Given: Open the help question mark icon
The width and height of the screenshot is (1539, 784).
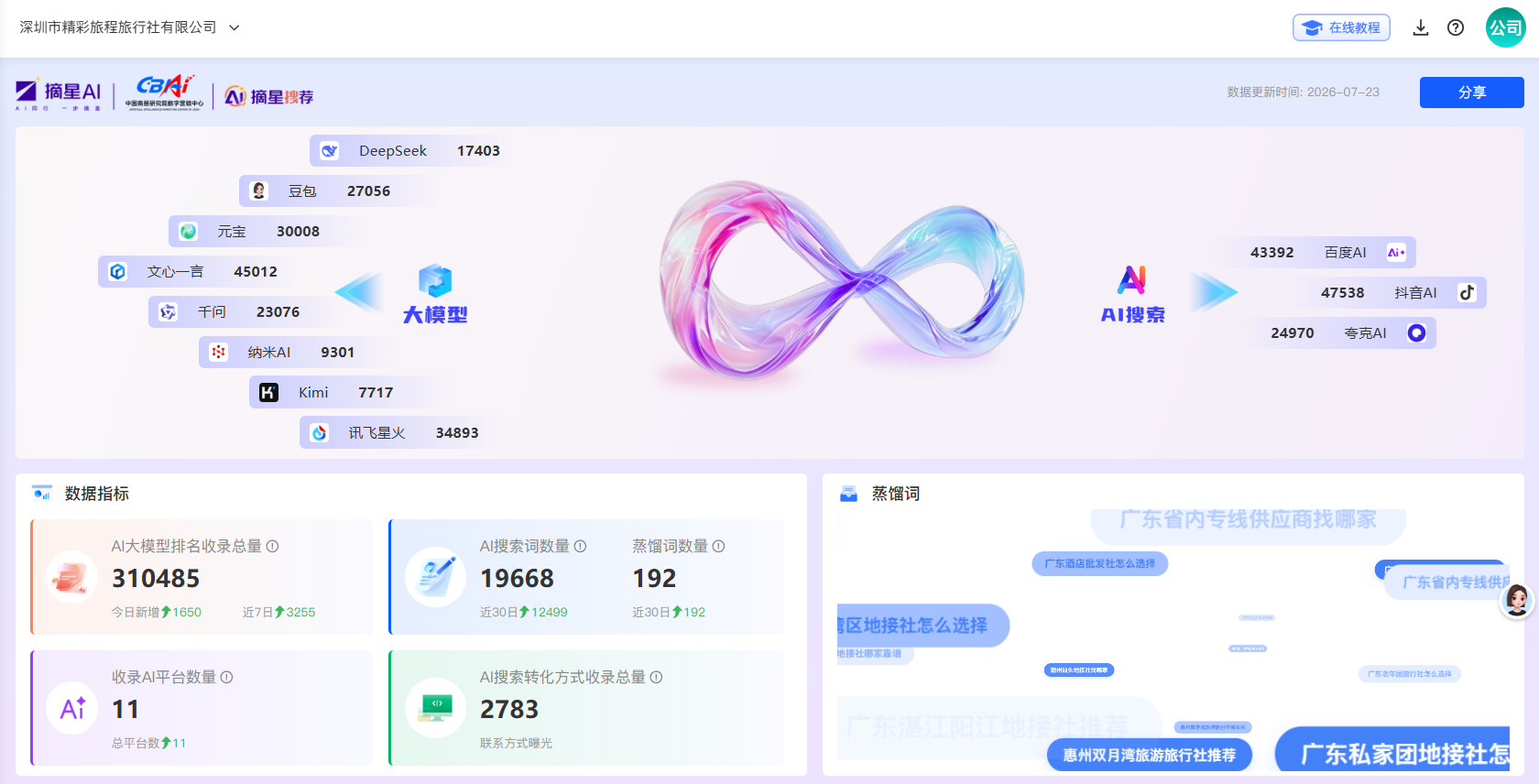Looking at the screenshot, I should coord(1456,27).
